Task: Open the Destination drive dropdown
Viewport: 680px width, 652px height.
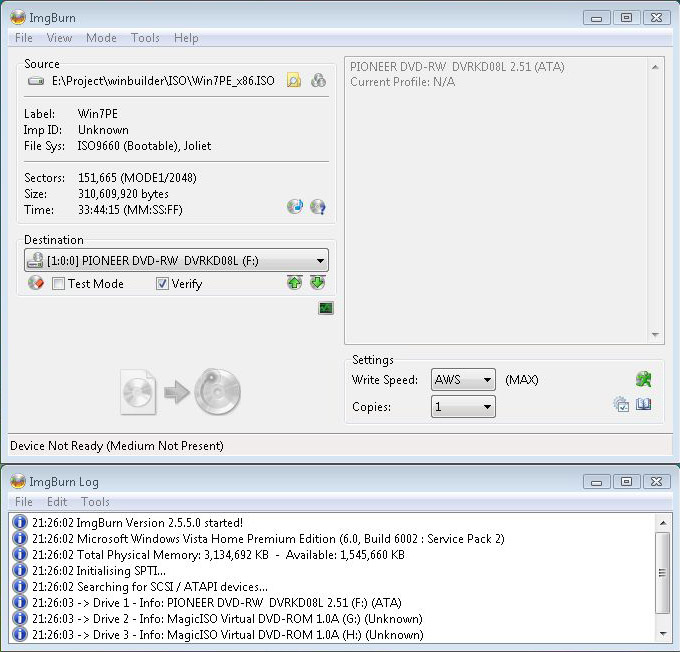Action: tap(176, 260)
